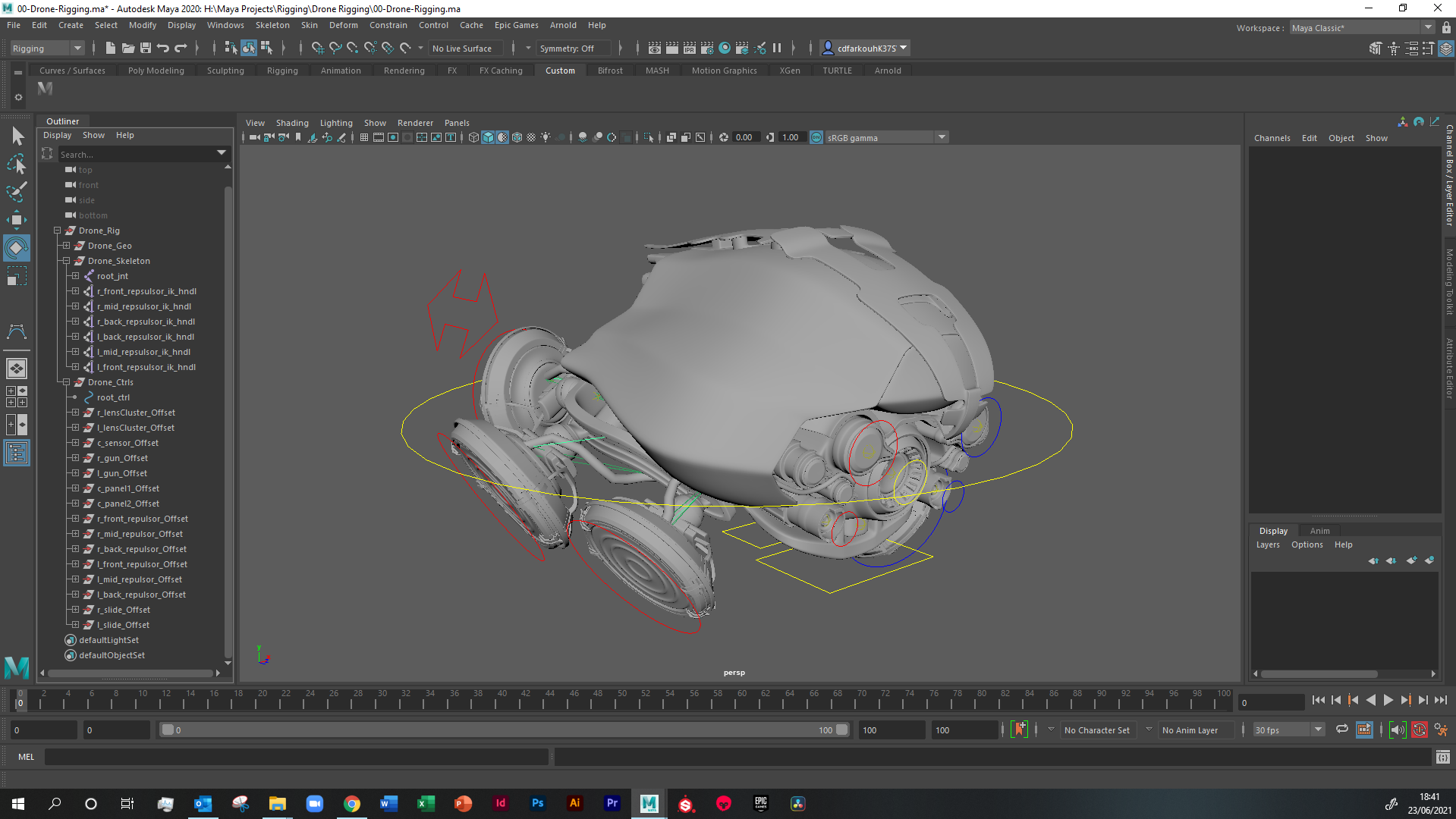Select the Lasso selection tool
The image size is (1456, 819).
click(16, 164)
